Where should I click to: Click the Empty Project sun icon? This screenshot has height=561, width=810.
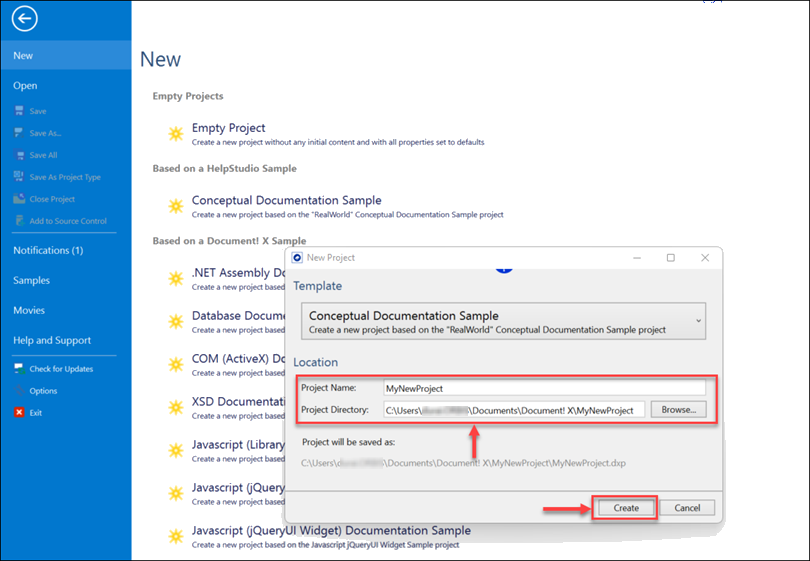click(175, 133)
